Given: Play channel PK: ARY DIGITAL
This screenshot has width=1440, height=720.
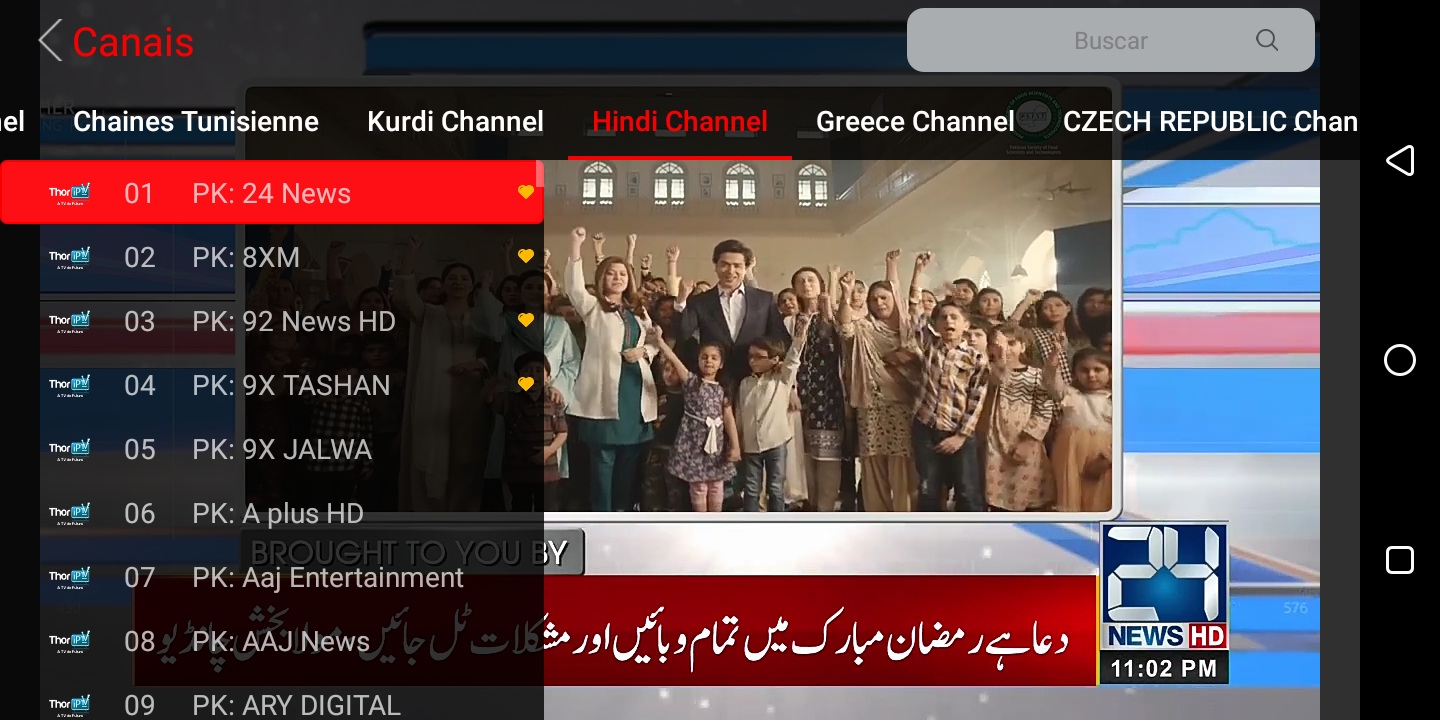Looking at the screenshot, I should point(272,697).
